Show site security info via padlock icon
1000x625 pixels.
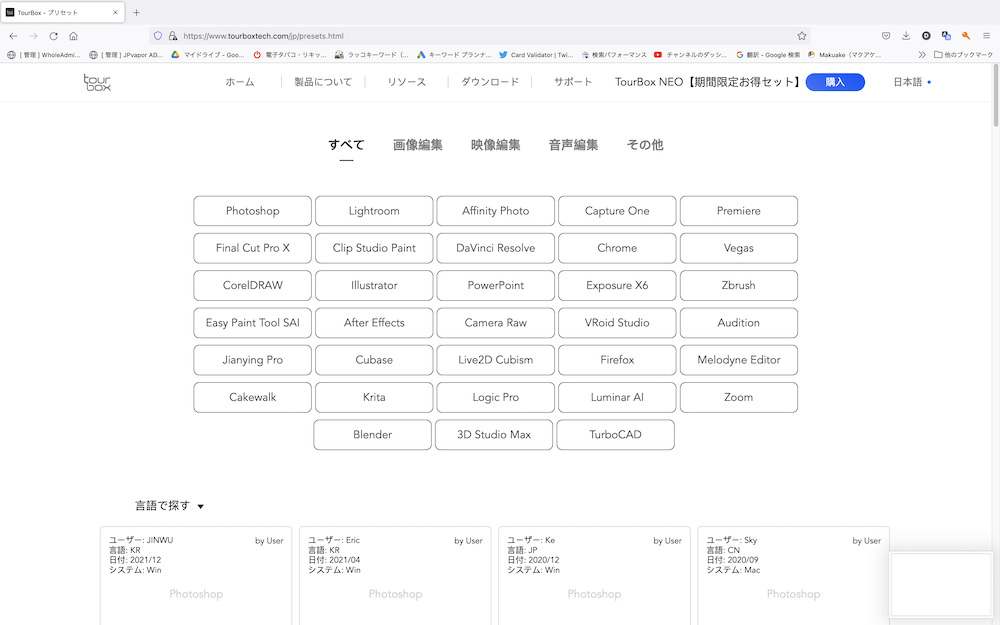(173, 36)
